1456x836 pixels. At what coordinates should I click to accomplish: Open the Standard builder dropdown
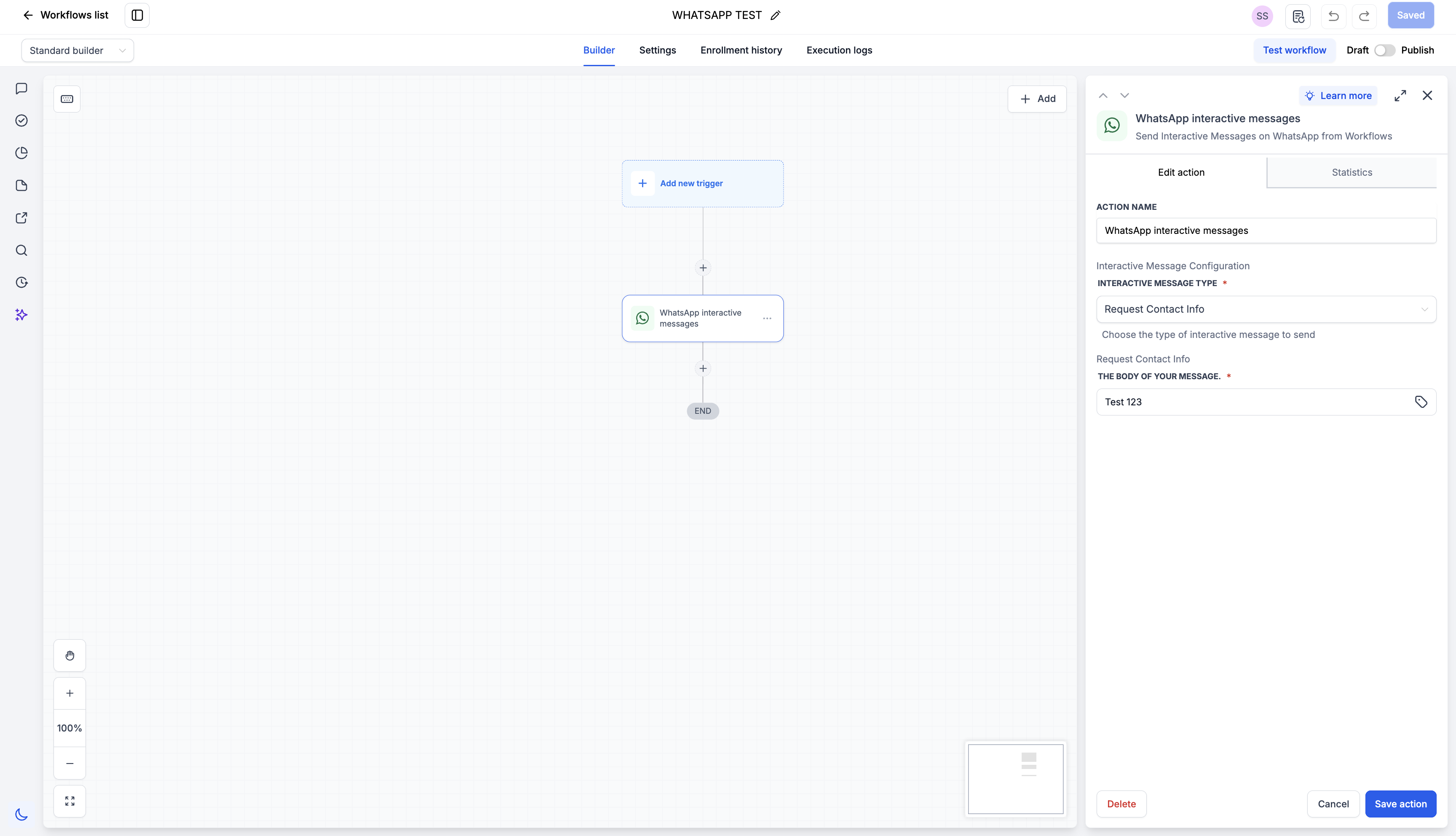[x=78, y=51]
